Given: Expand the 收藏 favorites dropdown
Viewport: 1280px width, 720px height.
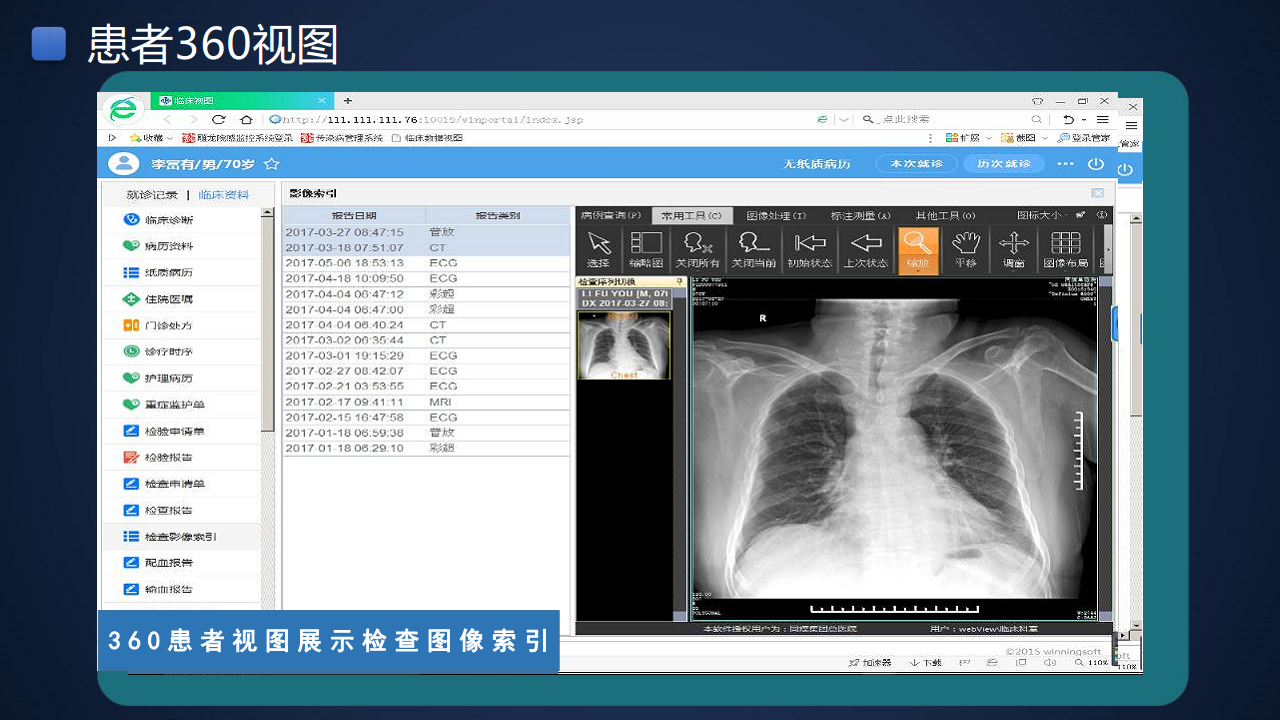Looking at the screenshot, I should tap(158, 137).
